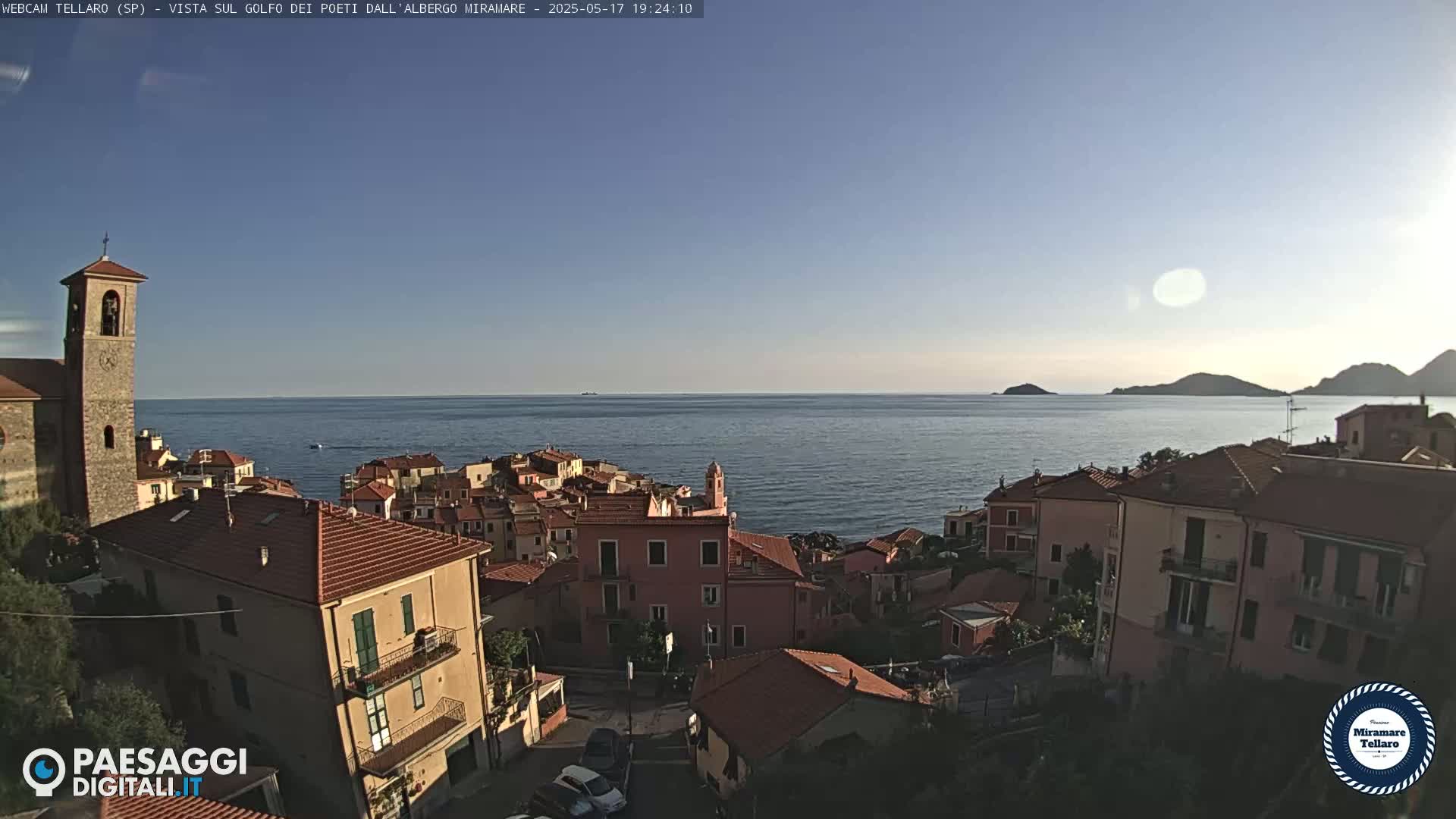Click the PAESAGGI DIGITALI.IT logo text
The image size is (1456, 819).
tap(159, 773)
